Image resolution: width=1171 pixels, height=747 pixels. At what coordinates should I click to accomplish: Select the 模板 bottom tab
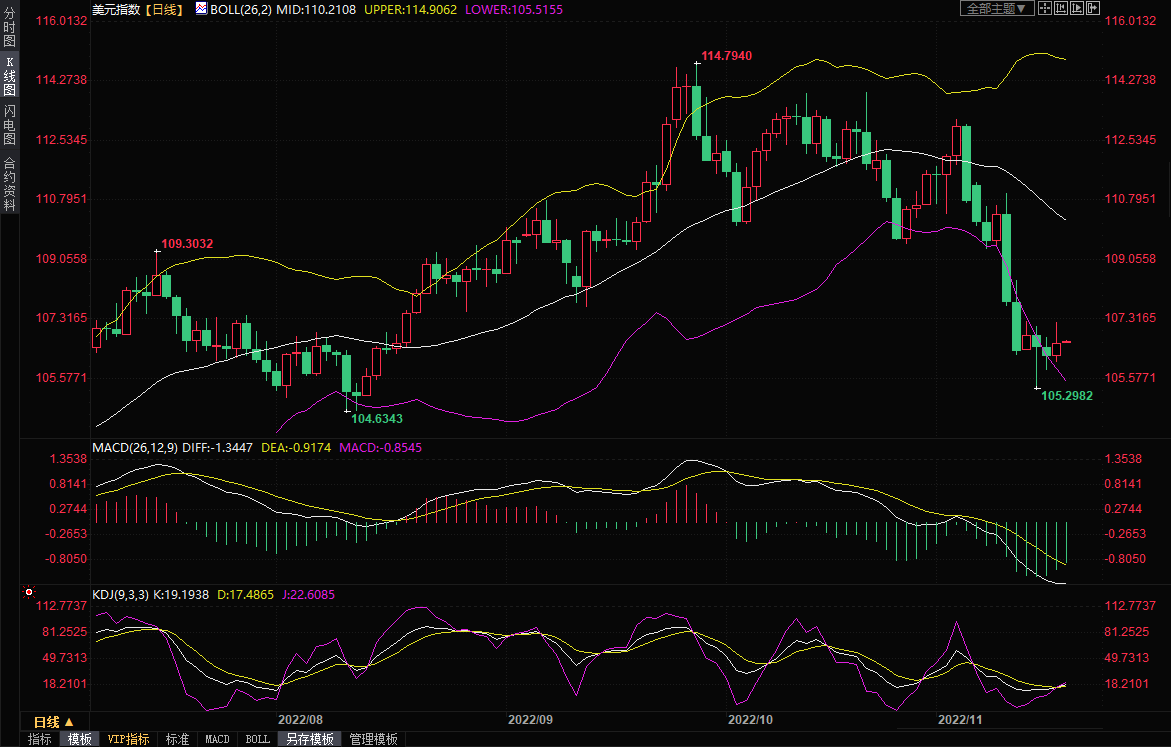click(80, 739)
